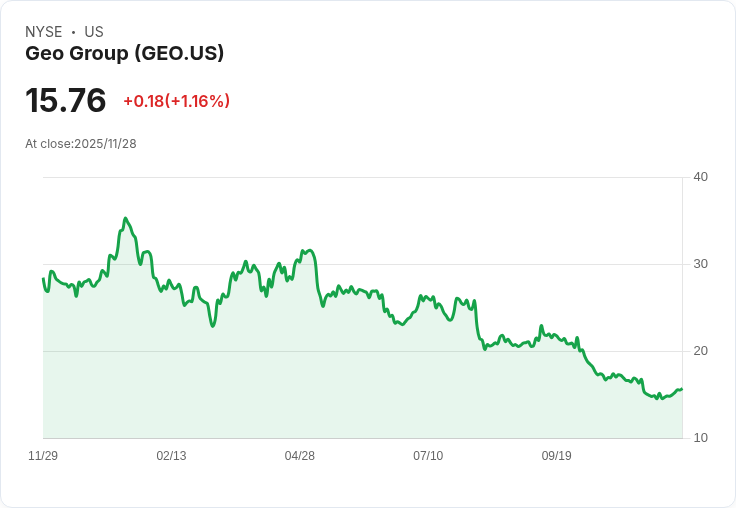Select the 09/19 date on the x-axis
736x508 pixels.
click(x=557, y=456)
